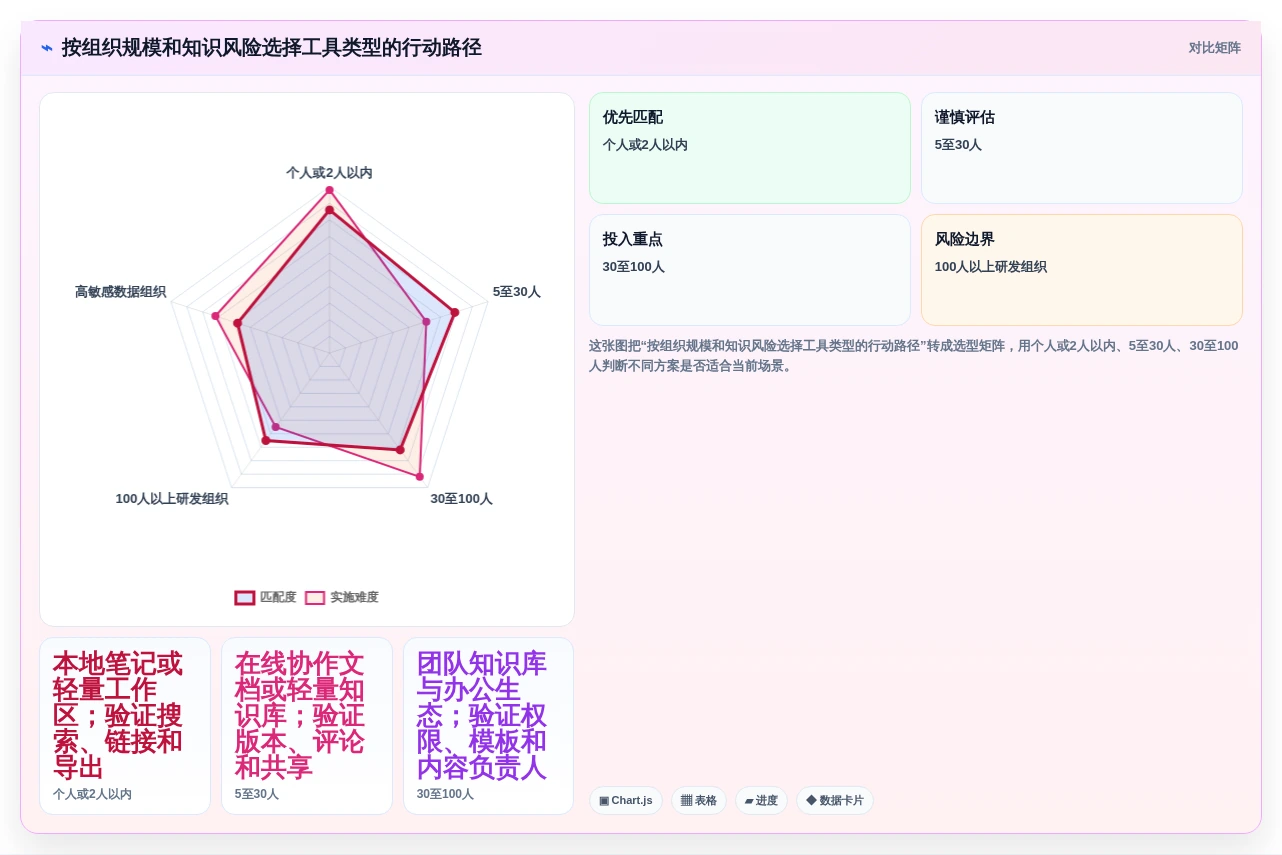
Task: Click the description paragraph starting 这张图把
Action: [x=914, y=356]
